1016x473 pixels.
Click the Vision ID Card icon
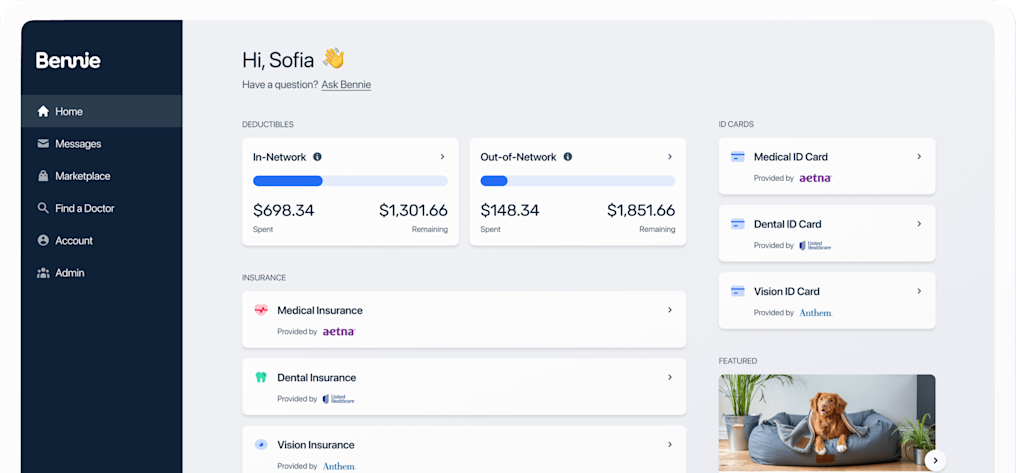pyautogui.click(x=738, y=291)
